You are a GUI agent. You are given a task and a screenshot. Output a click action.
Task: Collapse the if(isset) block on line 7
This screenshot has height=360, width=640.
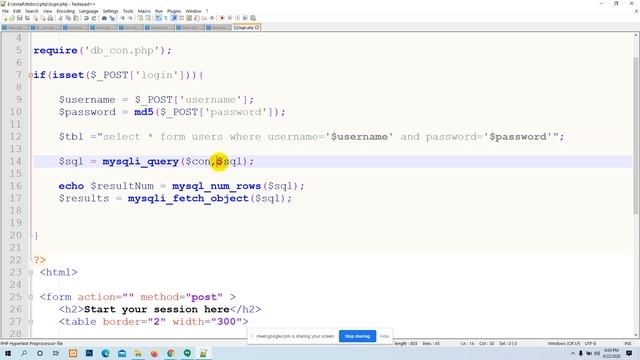coord(31,75)
